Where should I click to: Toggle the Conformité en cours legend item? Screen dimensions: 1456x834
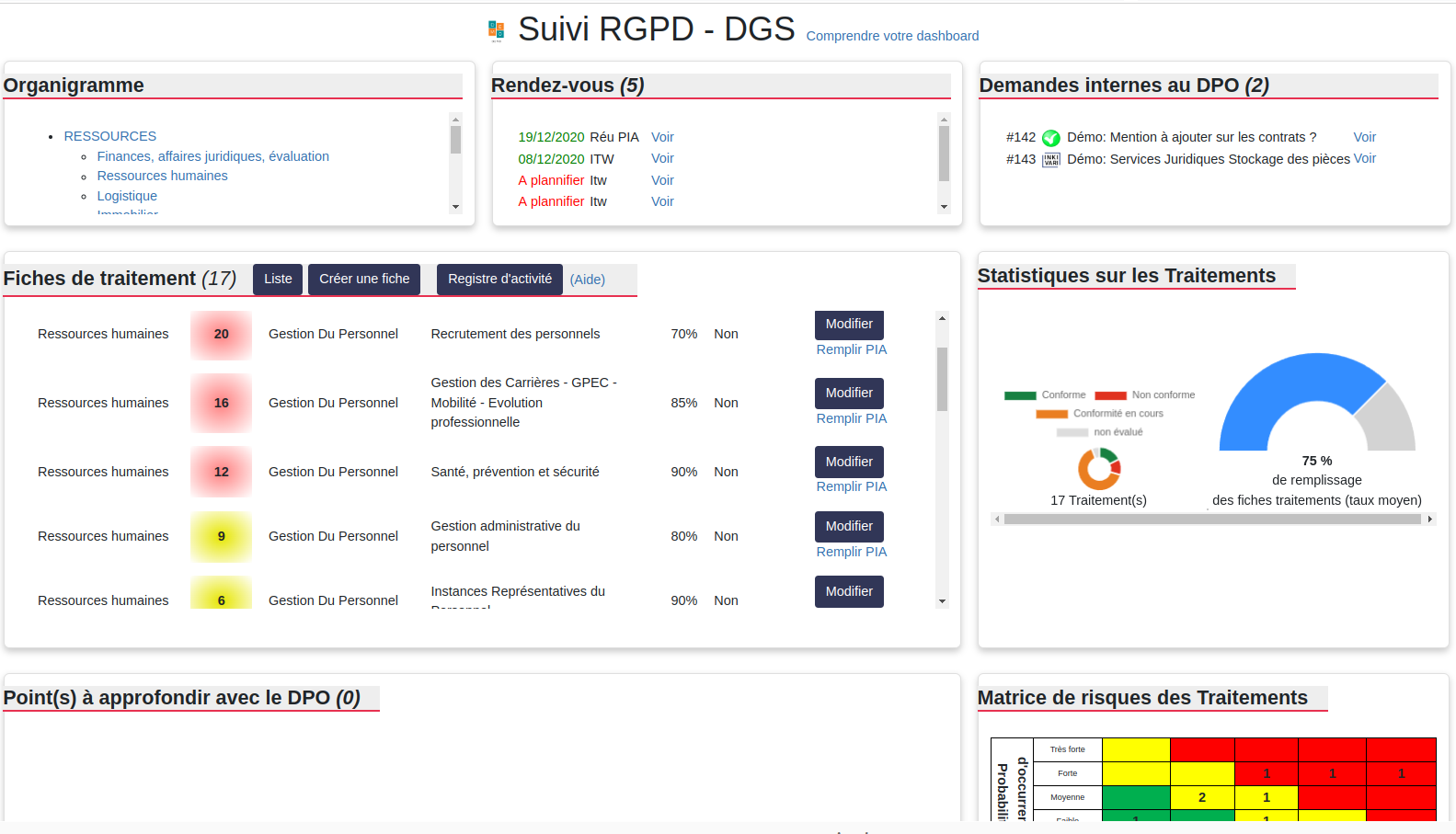(1100, 414)
